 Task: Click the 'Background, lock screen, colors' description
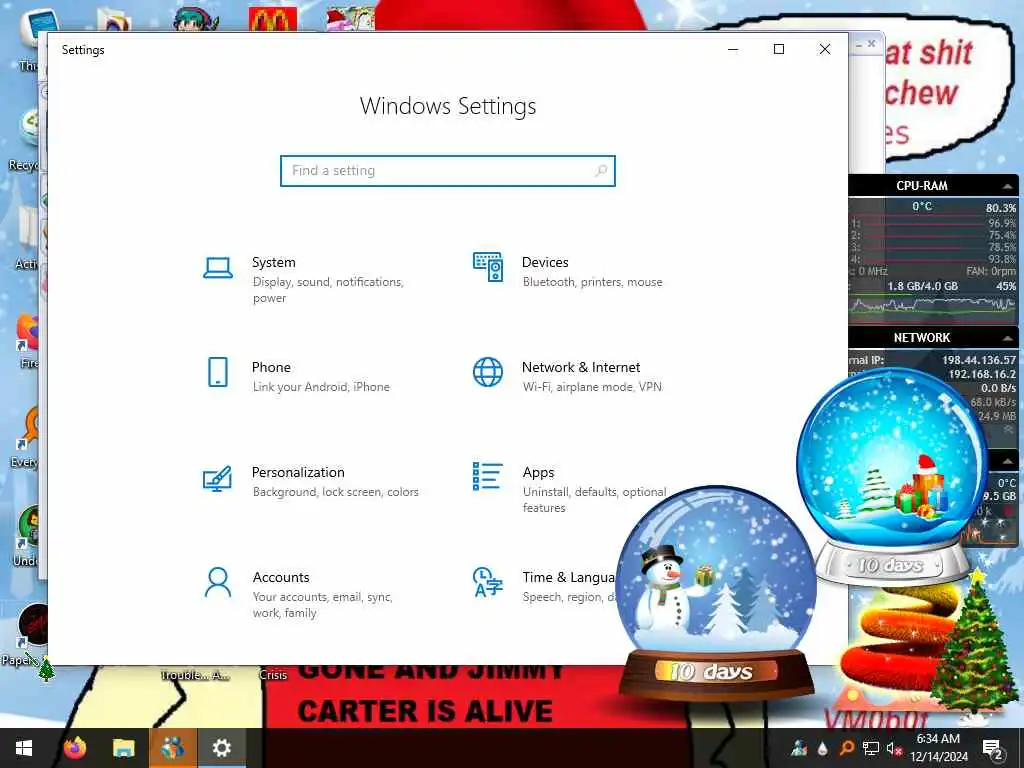point(336,492)
